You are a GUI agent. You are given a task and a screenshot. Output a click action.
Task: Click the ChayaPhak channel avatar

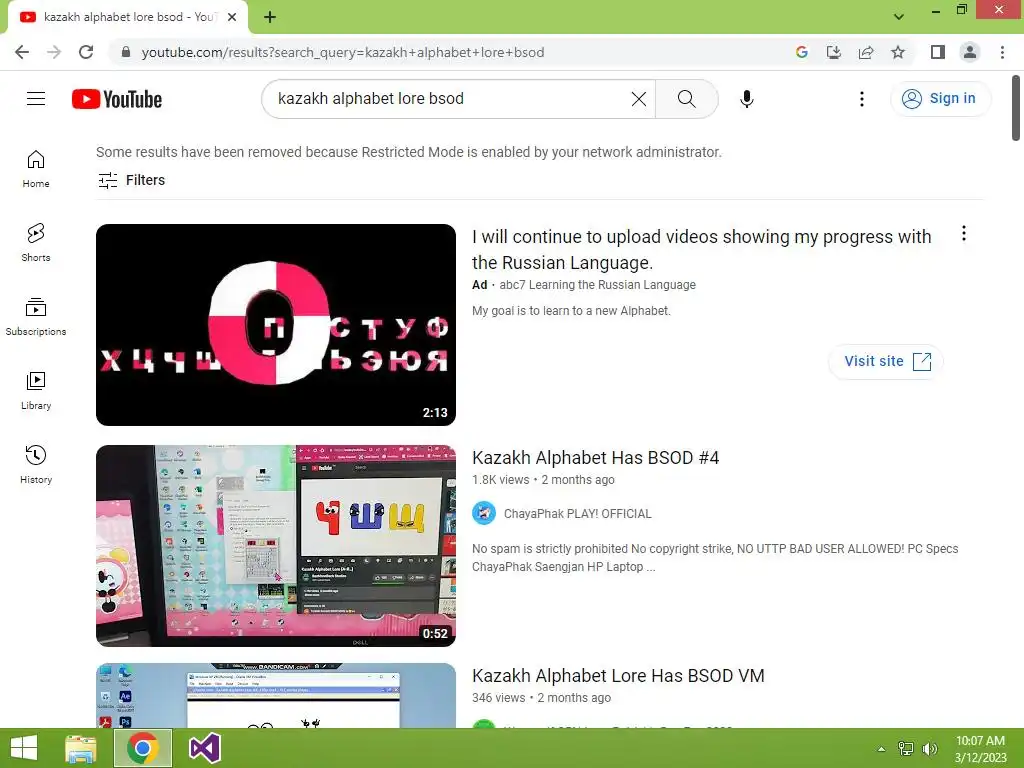484,513
